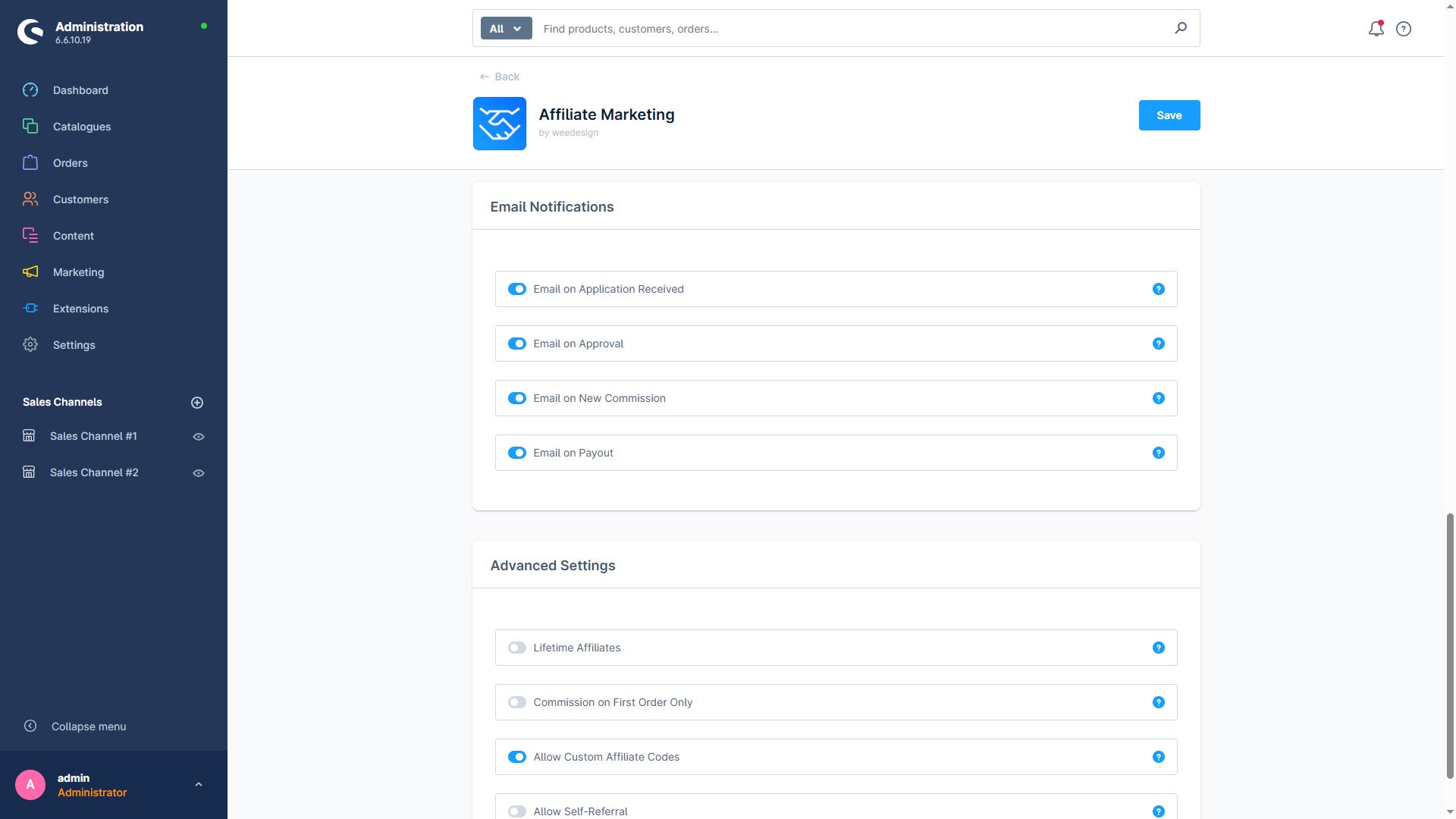Screen dimensions: 1456x819
Task: Enable Commission on First Order Only
Action: 517,702
